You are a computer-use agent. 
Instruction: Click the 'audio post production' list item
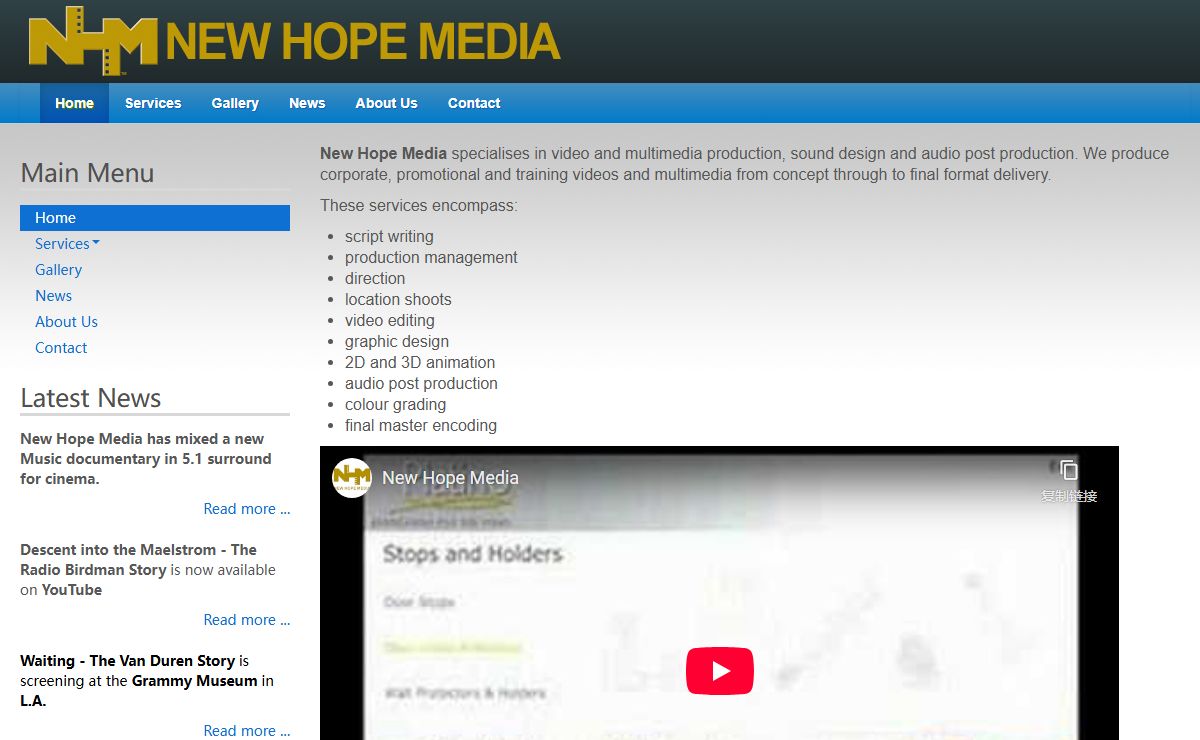[421, 384]
